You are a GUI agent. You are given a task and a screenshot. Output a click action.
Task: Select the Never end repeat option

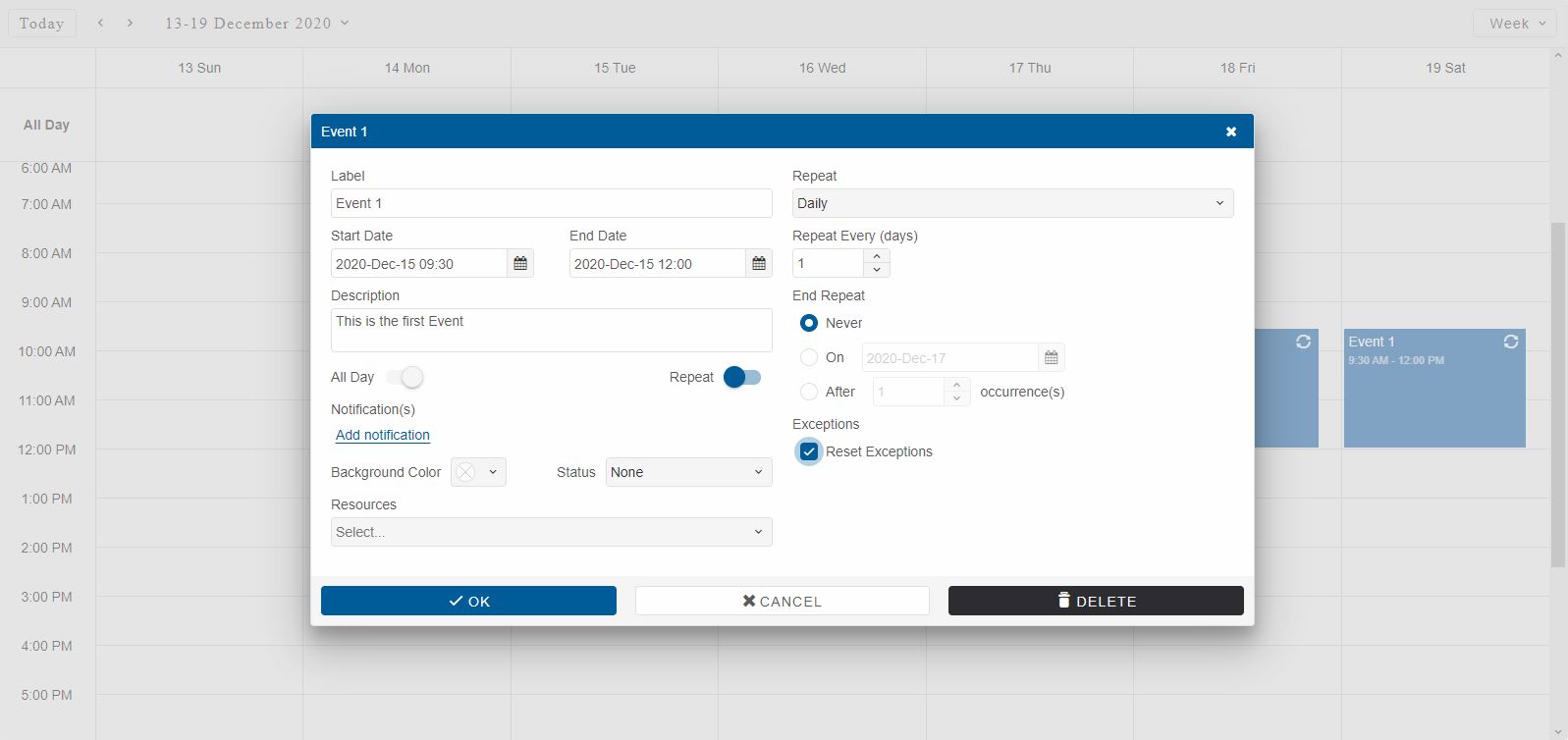[809, 323]
